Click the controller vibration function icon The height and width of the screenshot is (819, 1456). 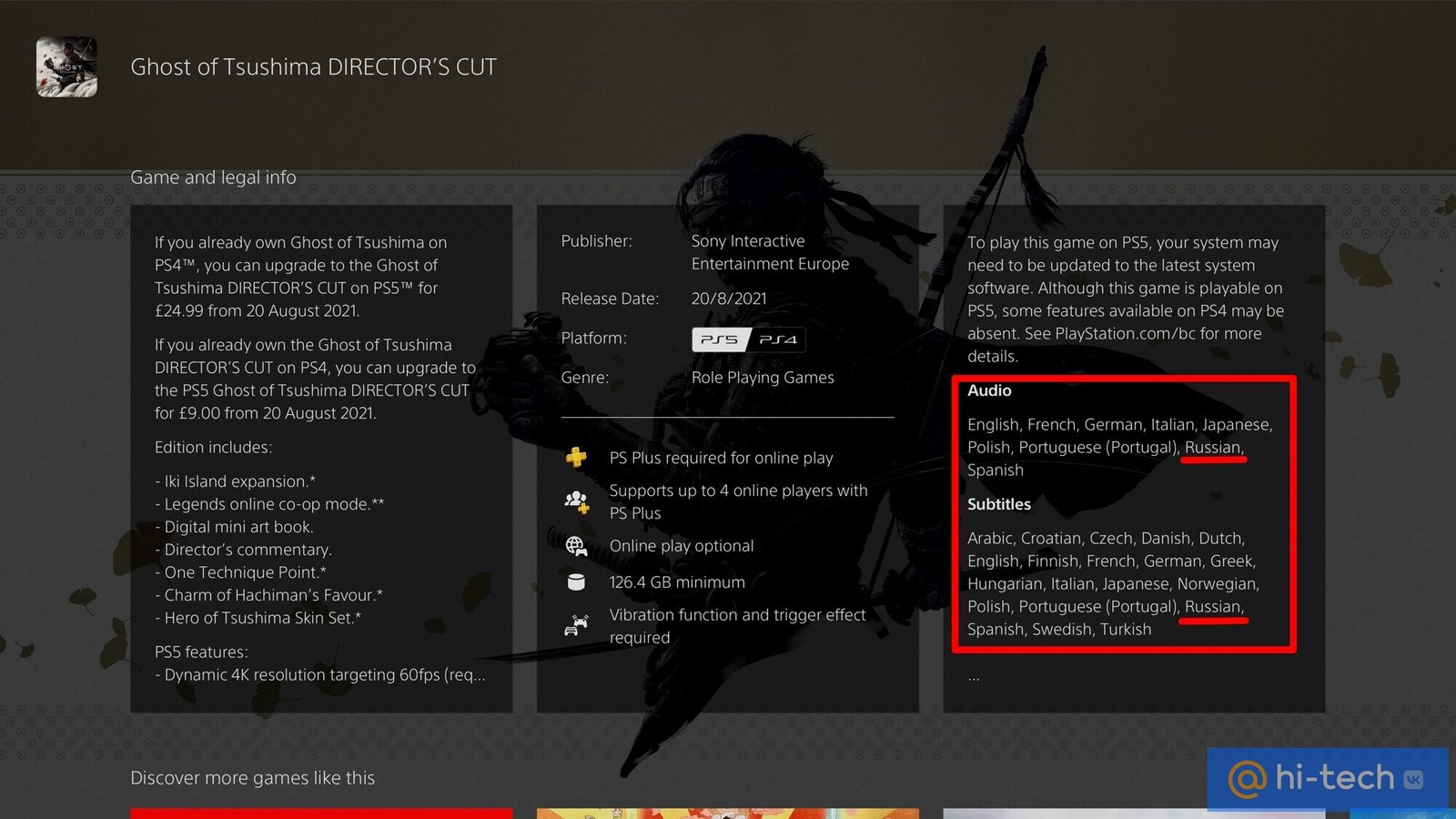pos(576,625)
